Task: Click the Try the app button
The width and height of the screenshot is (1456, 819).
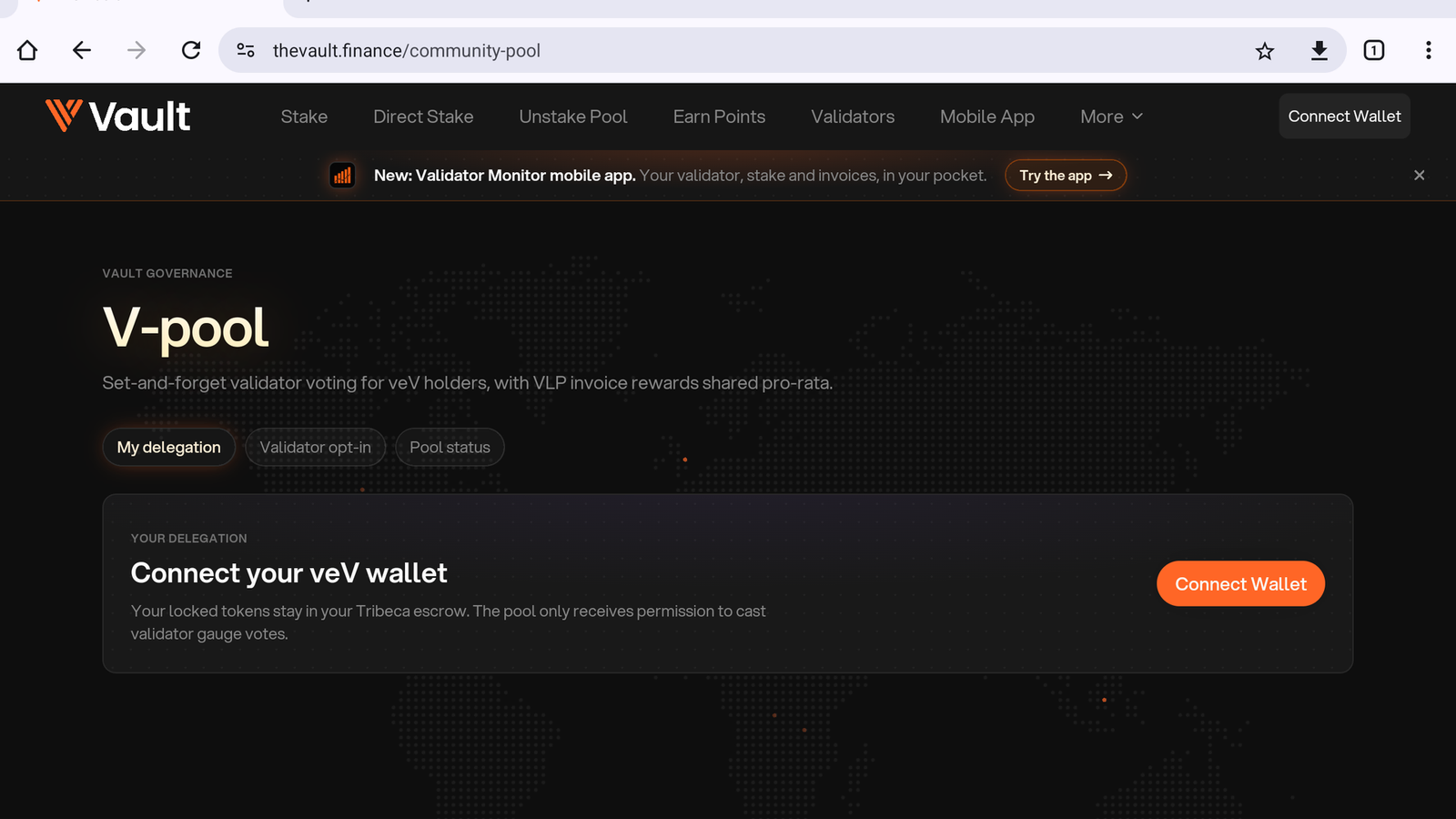Action: click(1066, 176)
